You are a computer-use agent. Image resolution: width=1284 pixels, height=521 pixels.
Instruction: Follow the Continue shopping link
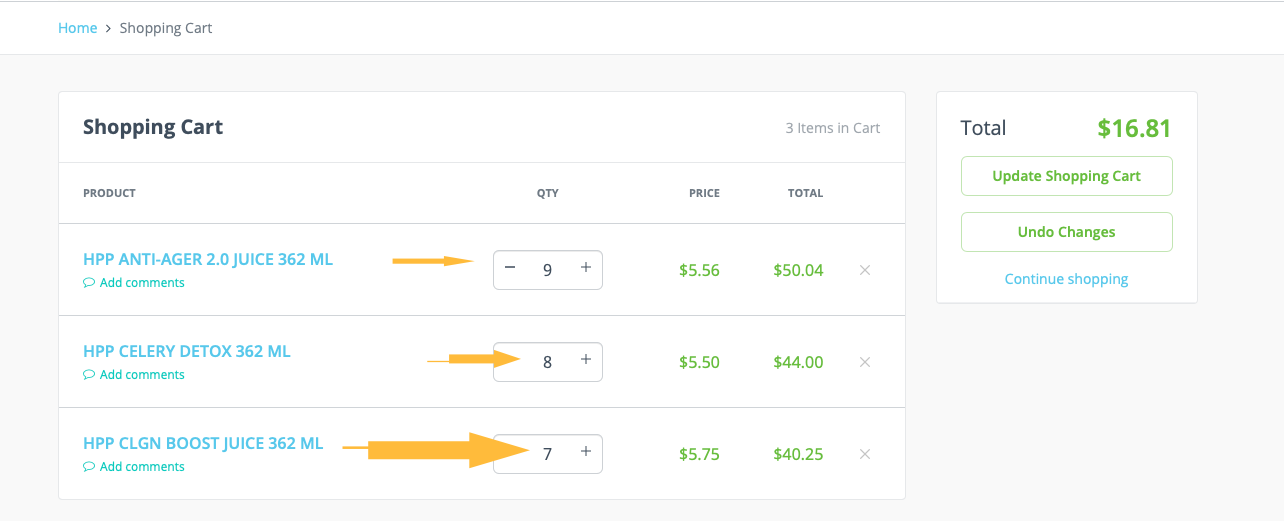coord(1066,279)
